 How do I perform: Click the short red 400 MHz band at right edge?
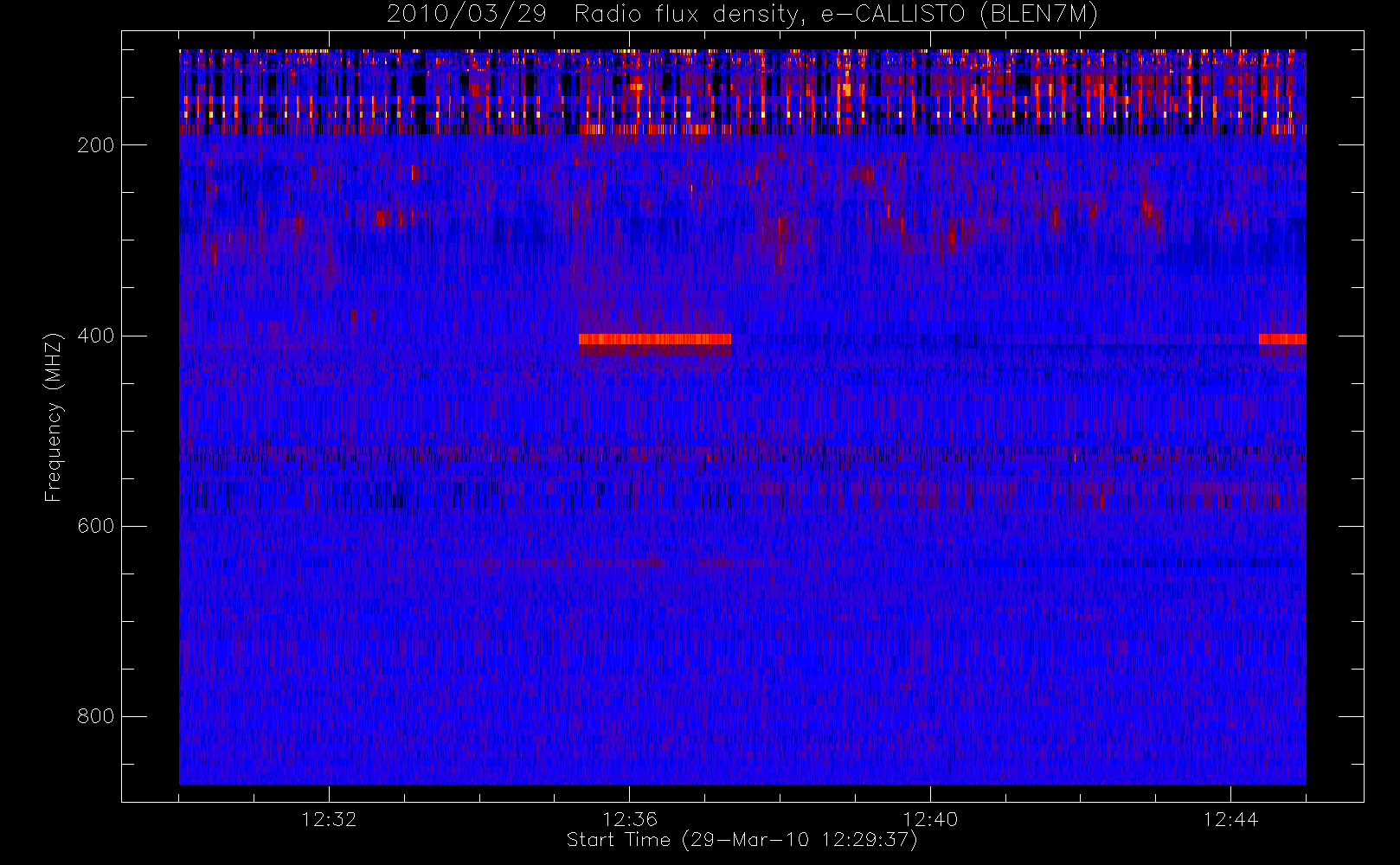point(1282,339)
